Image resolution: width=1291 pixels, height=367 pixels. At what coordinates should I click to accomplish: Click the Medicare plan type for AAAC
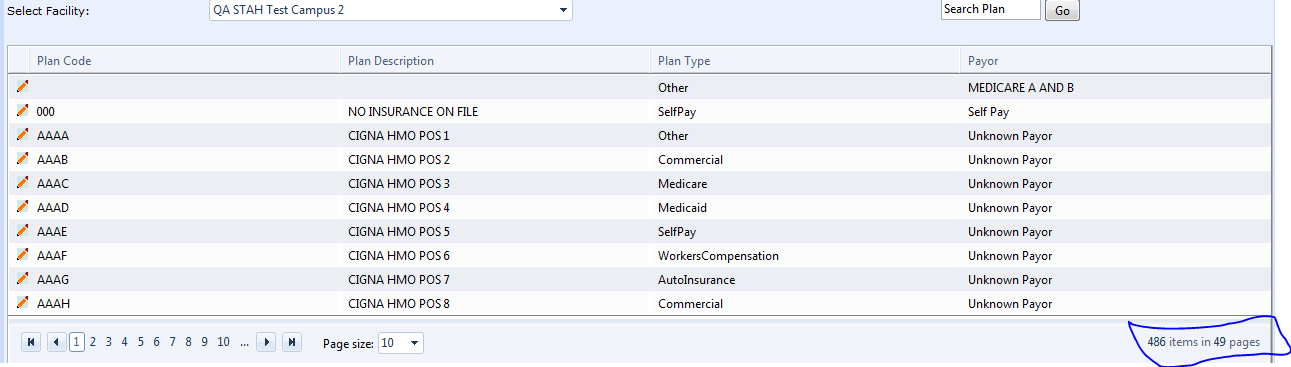682,183
